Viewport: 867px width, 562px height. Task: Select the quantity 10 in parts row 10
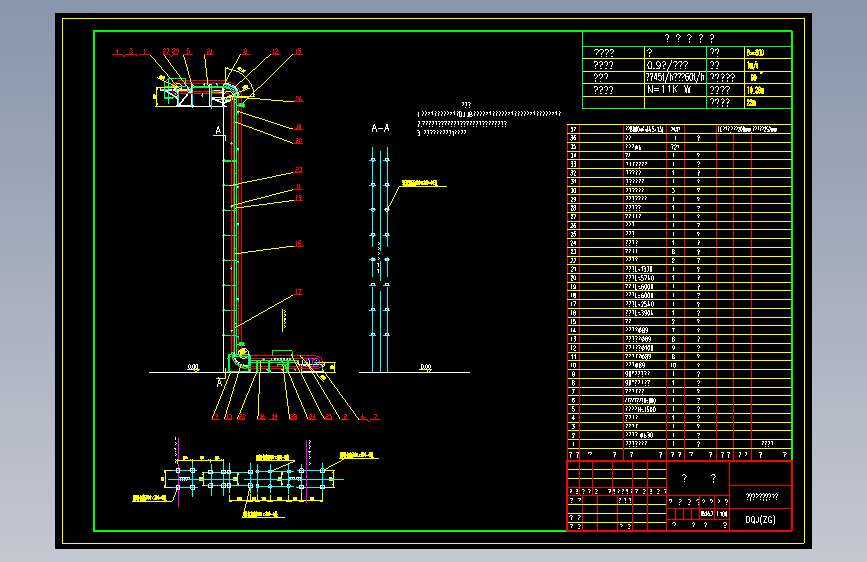point(673,366)
